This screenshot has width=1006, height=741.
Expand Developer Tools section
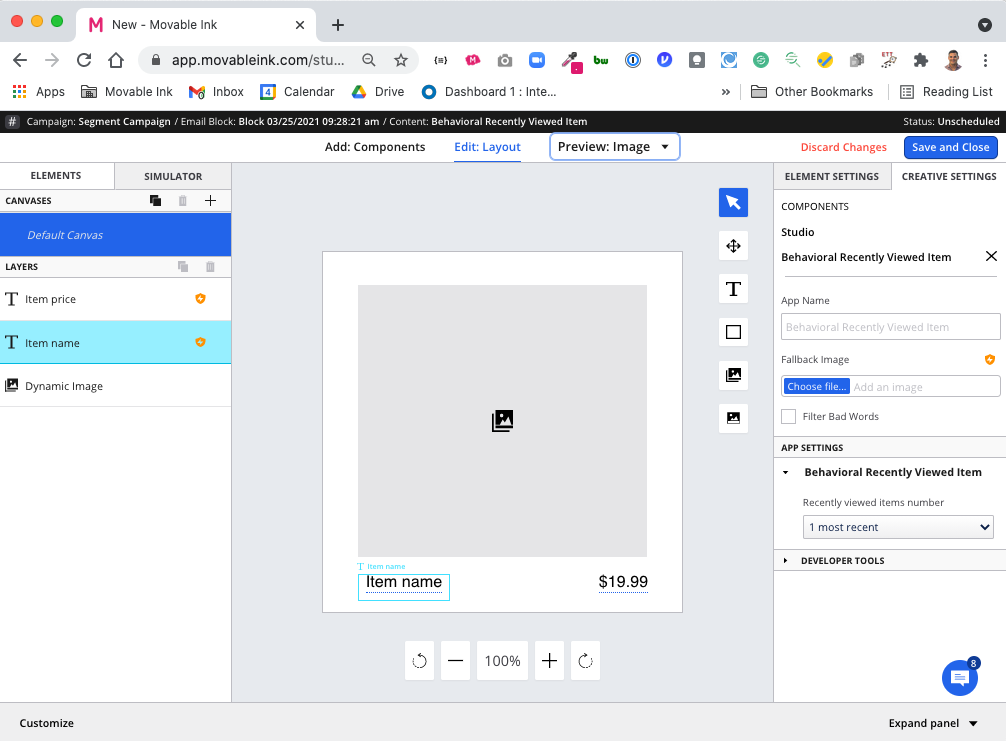tap(785, 560)
